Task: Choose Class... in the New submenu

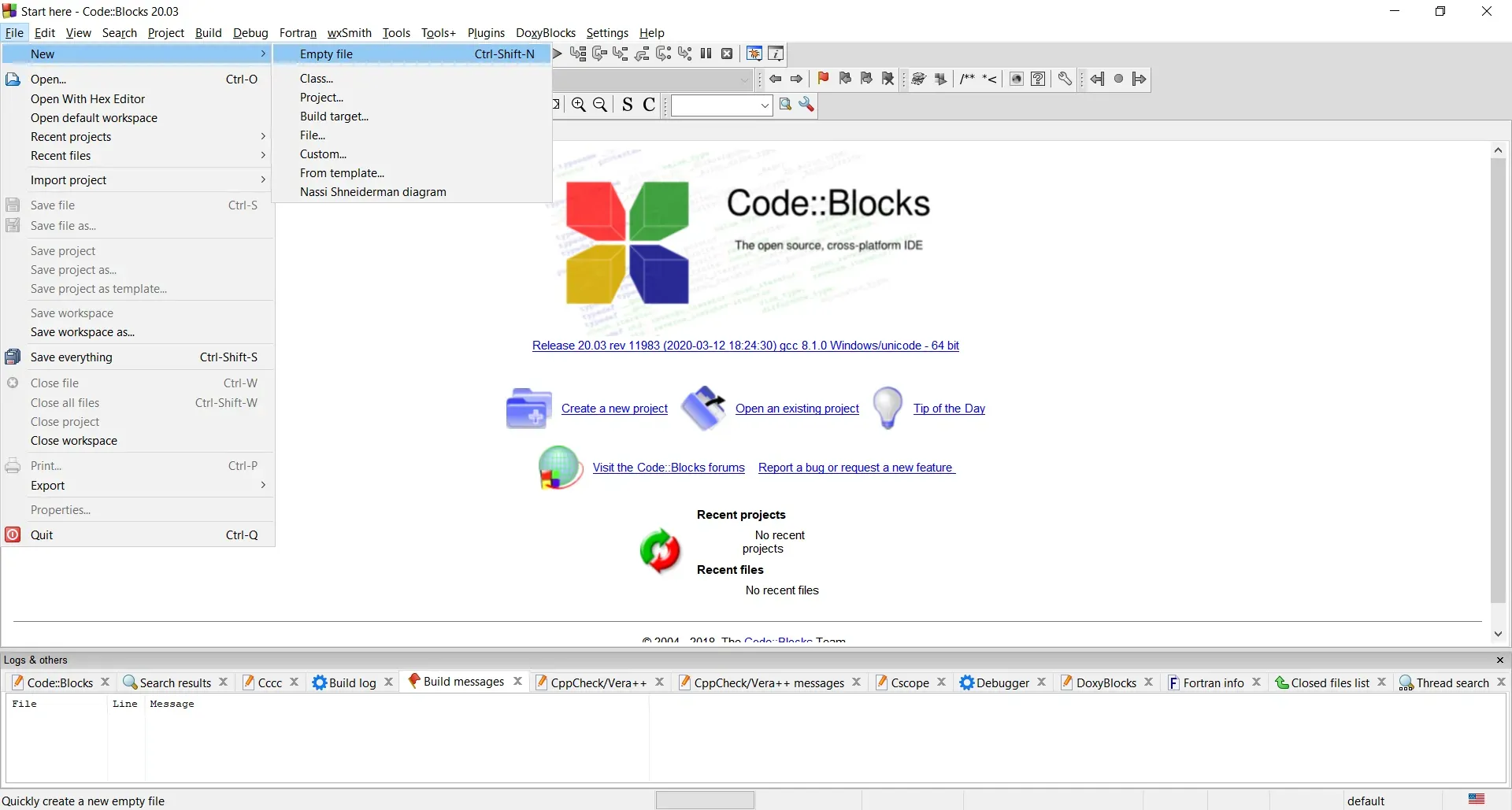Action: (412, 78)
